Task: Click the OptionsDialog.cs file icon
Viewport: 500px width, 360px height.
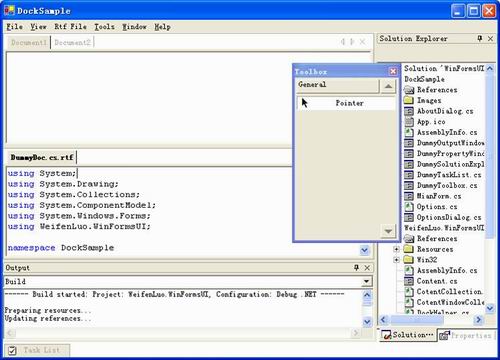Action: point(409,217)
